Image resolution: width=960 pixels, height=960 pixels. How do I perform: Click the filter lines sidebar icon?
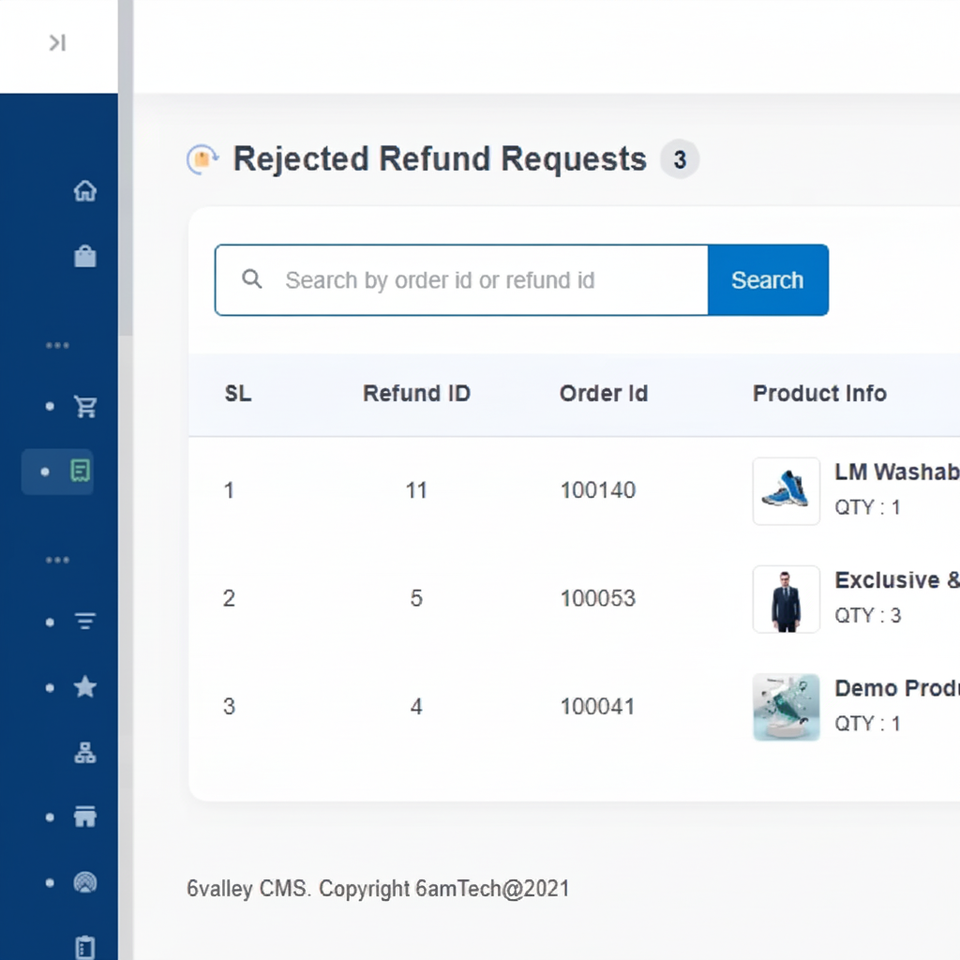[85, 622]
